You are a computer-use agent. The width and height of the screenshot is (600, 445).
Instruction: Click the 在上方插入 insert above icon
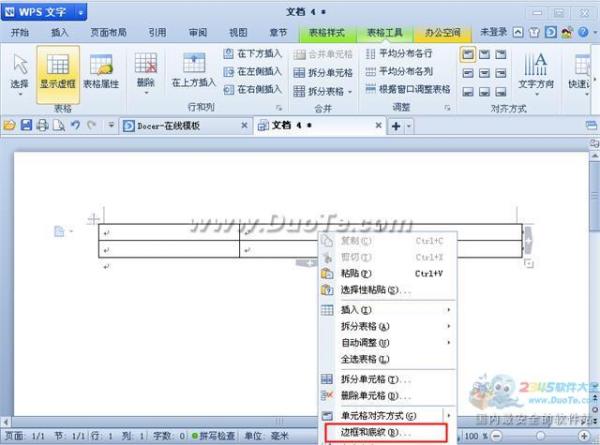(x=193, y=72)
